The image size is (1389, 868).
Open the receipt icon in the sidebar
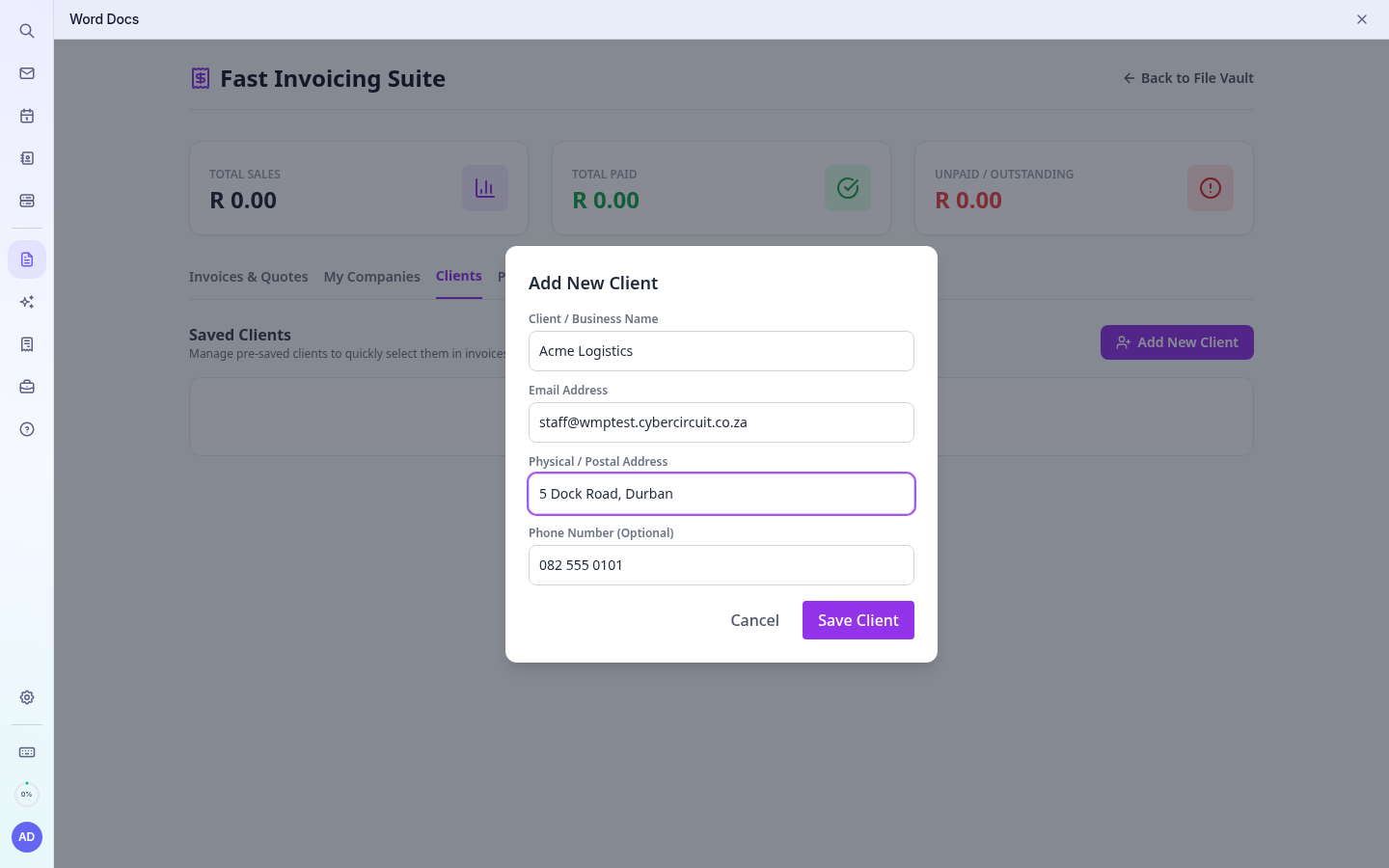27,344
